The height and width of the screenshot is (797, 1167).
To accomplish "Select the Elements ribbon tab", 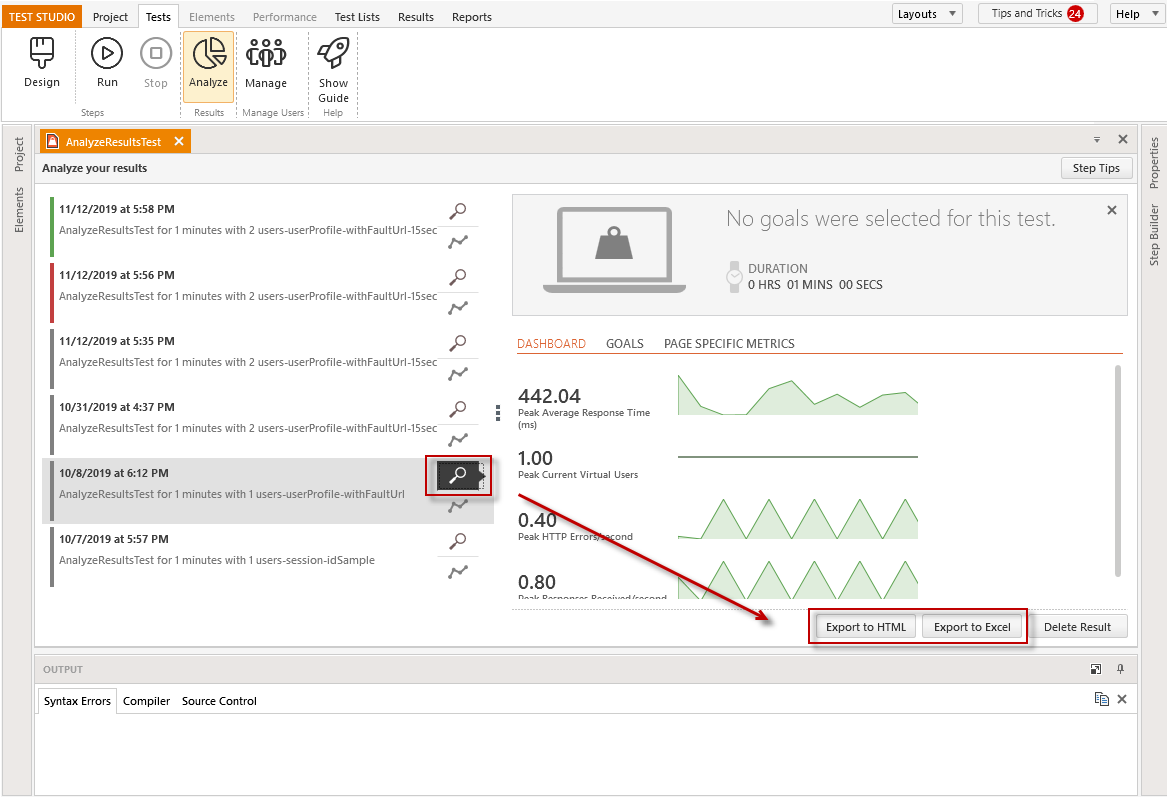I will click(211, 16).
